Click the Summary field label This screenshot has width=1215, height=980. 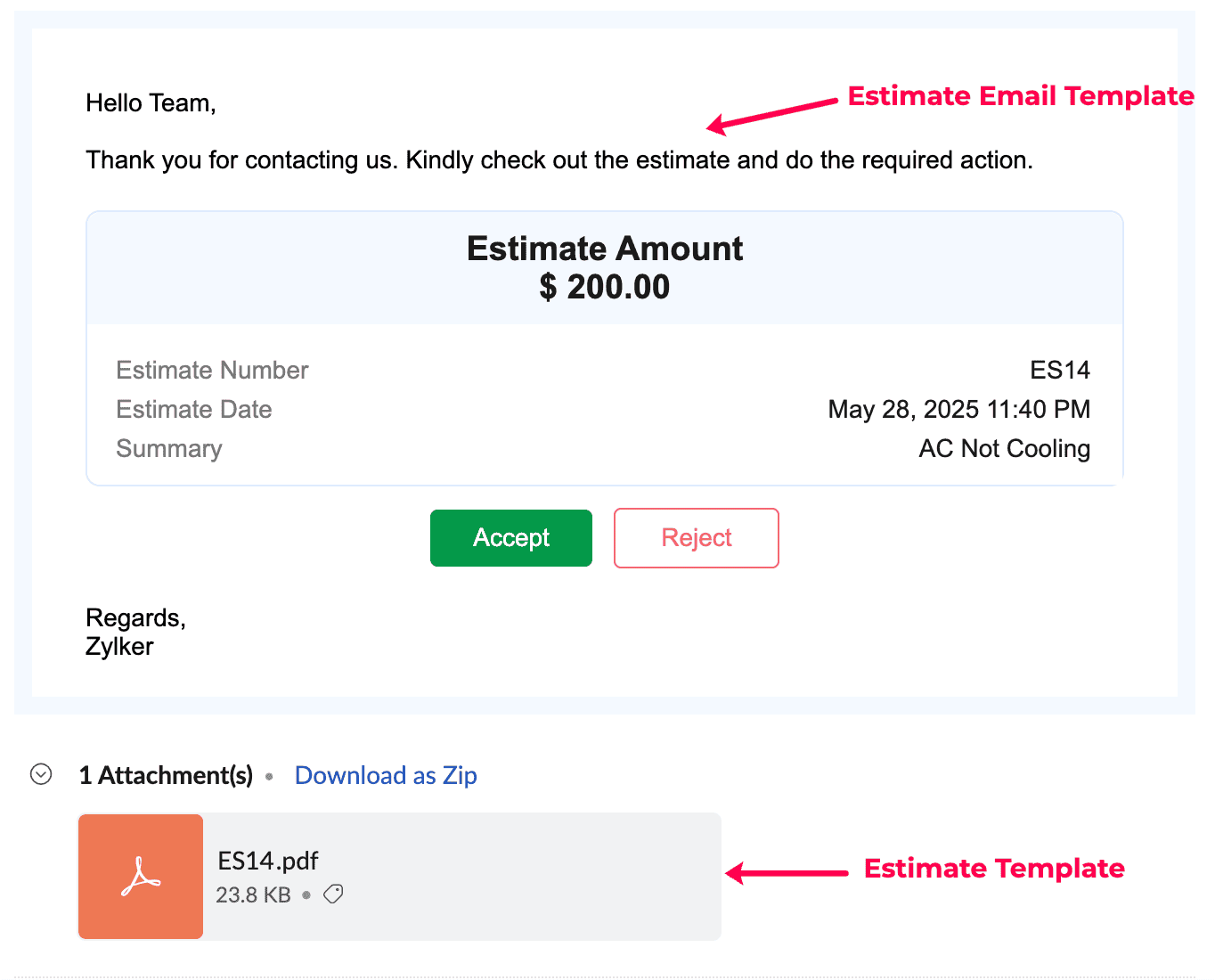pyautogui.click(x=169, y=448)
